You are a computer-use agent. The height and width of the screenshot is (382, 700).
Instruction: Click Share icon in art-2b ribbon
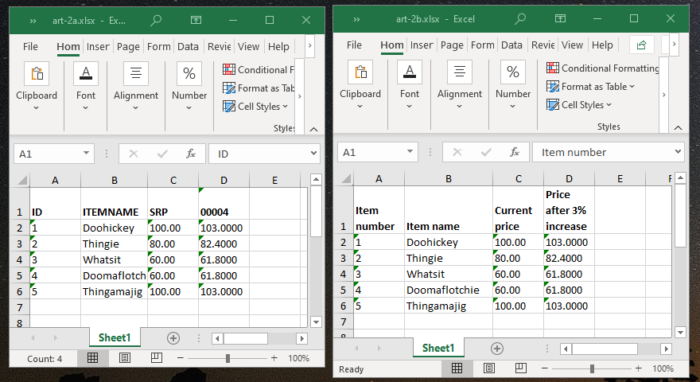click(x=642, y=45)
